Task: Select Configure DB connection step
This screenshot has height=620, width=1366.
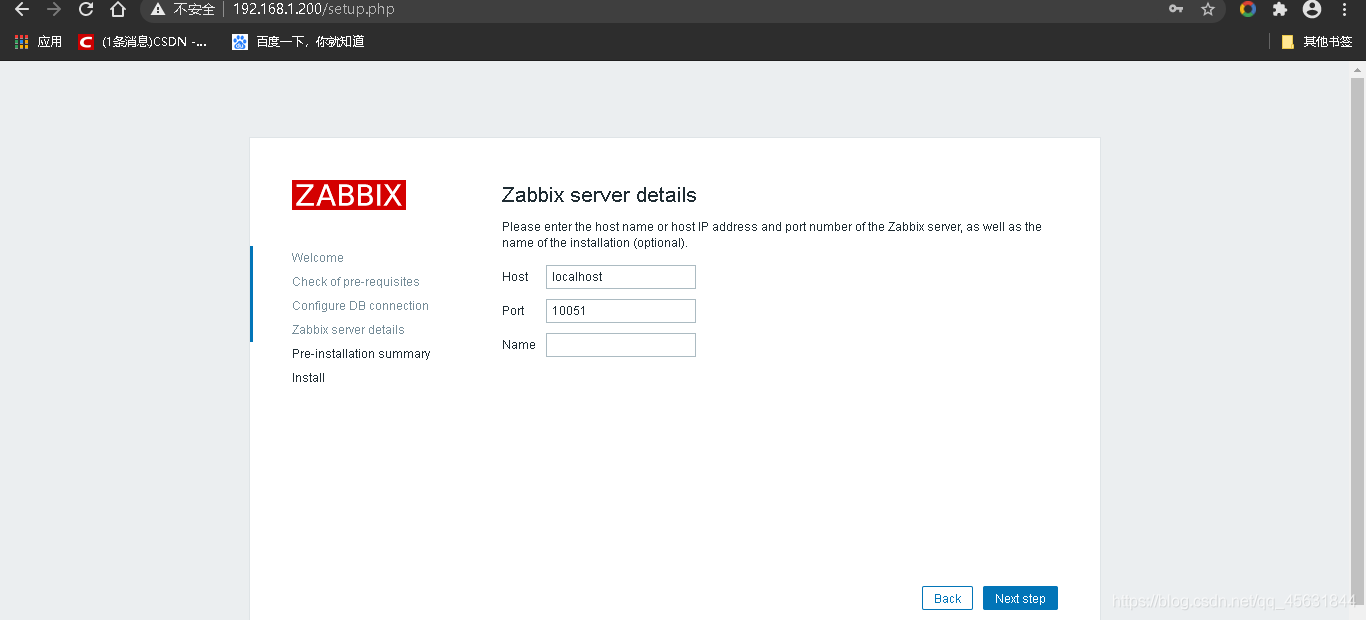Action: tap(360, 306)
